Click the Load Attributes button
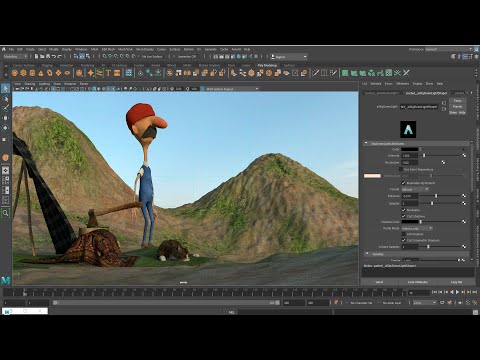The image size is (480, 360). pos(417,282)
